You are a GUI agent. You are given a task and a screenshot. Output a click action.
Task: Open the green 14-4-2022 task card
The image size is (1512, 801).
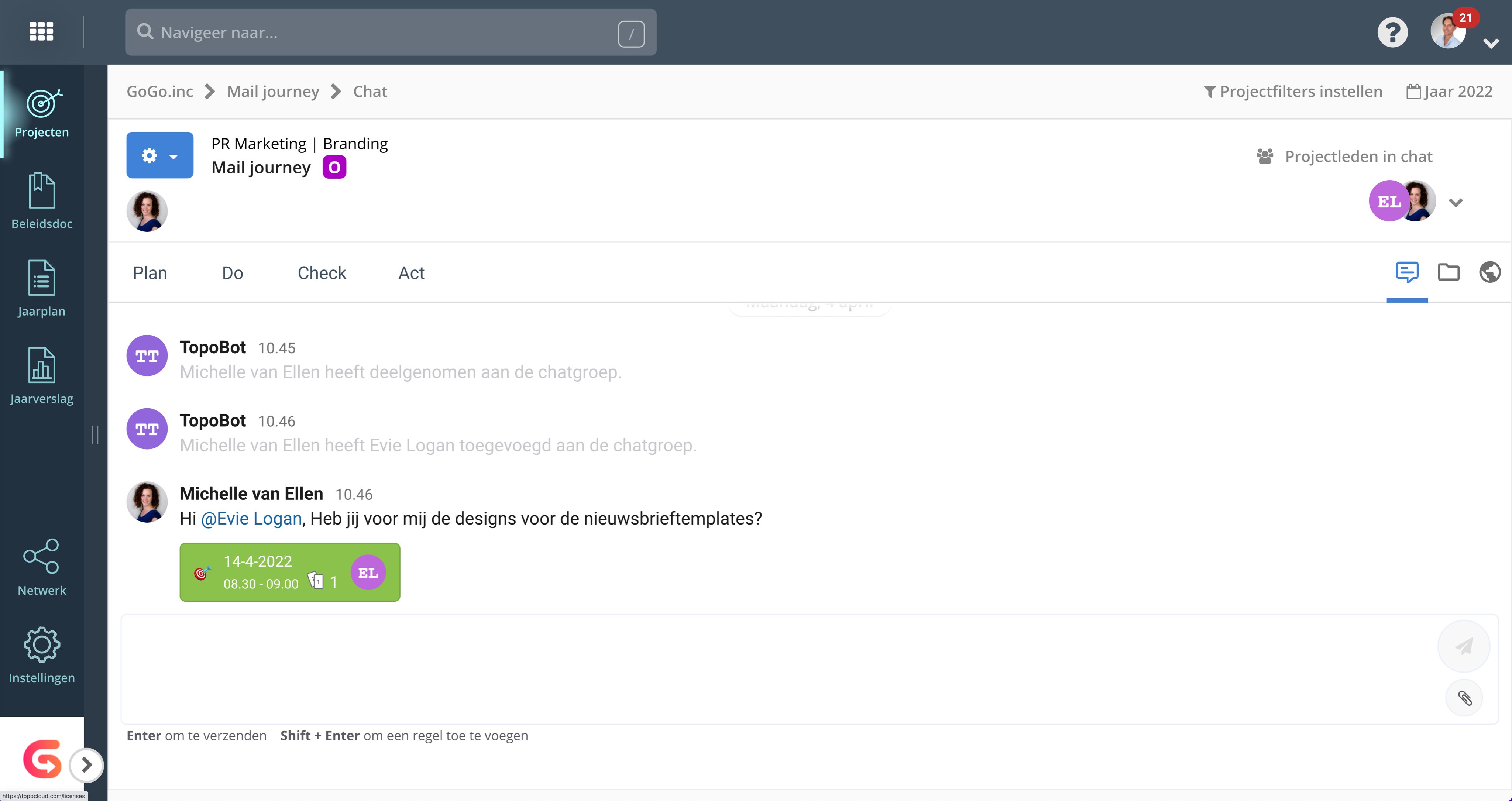(x=290, y=572)
